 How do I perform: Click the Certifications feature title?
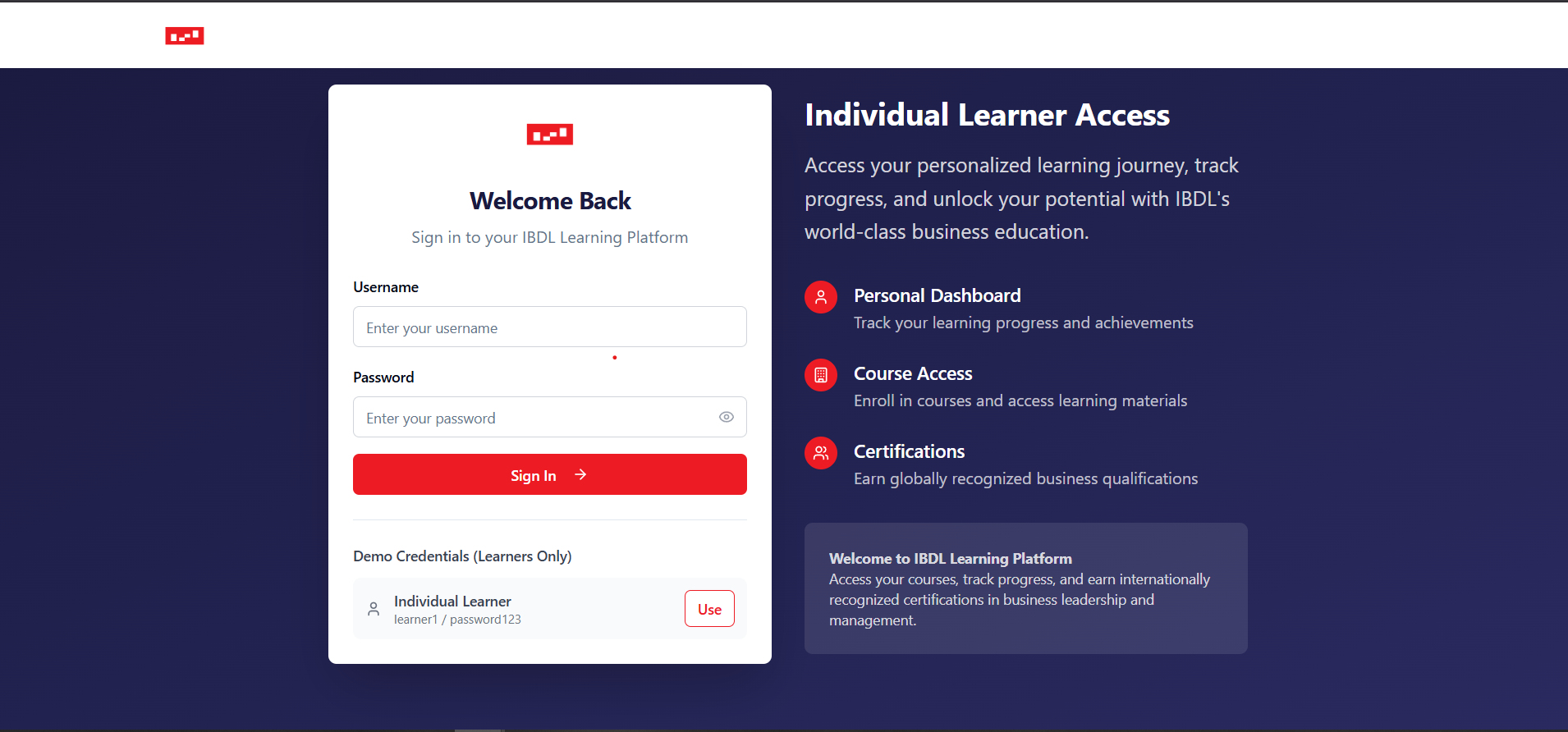[909, 451]
